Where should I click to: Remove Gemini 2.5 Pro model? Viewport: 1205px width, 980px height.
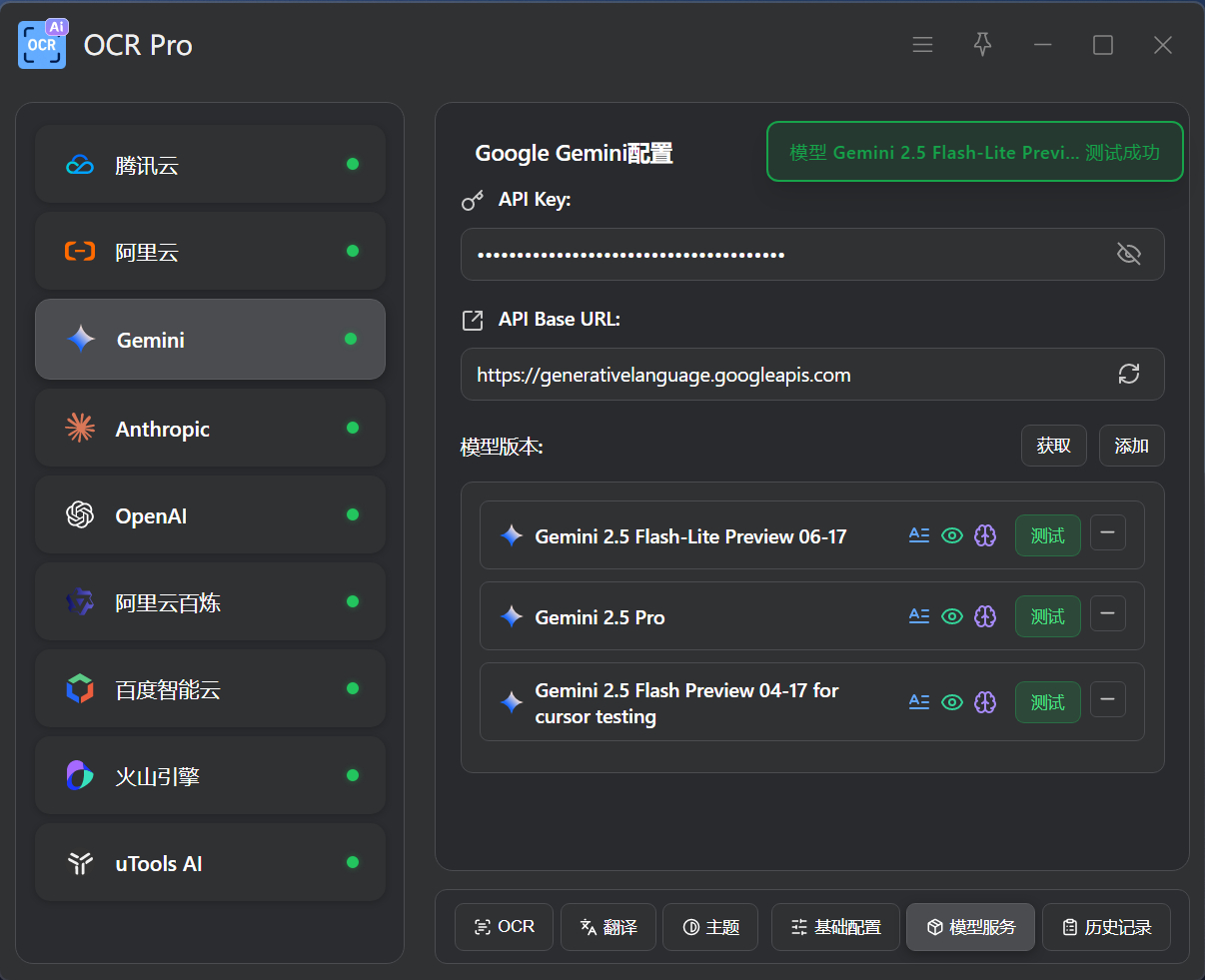point(1107,613)
